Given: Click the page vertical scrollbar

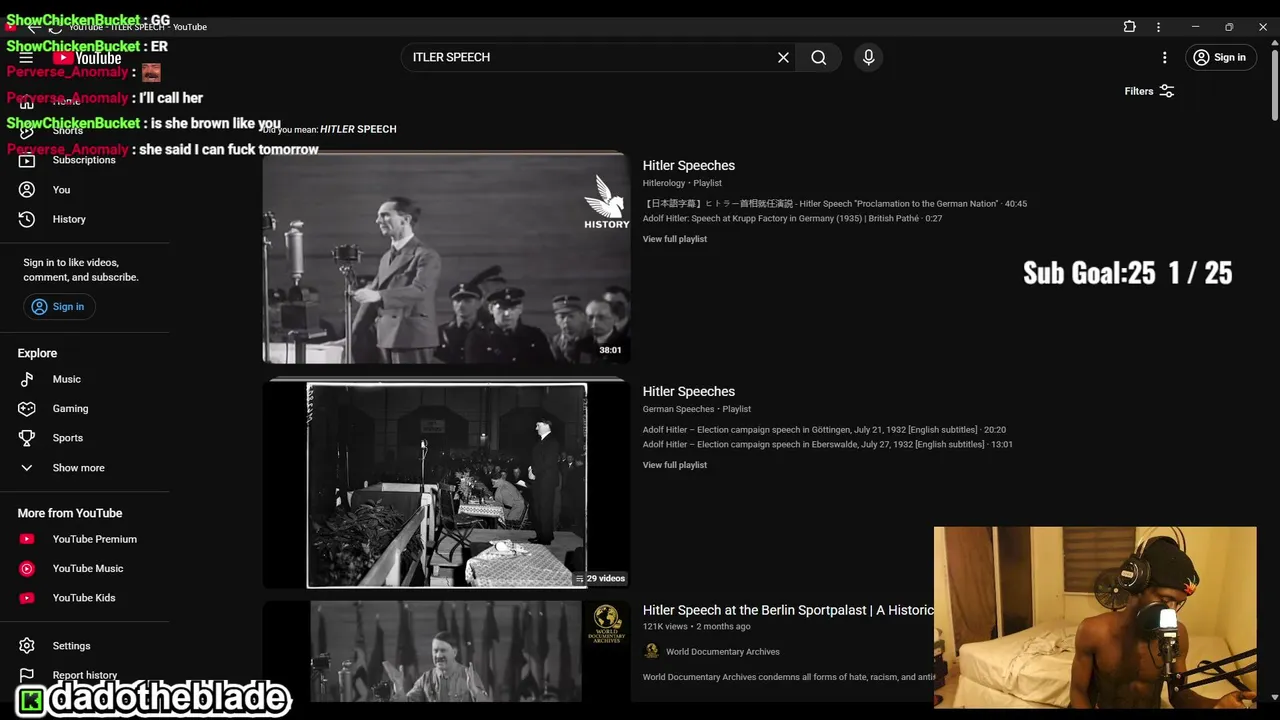Looking at the screenshot, I should point(1274,85).
